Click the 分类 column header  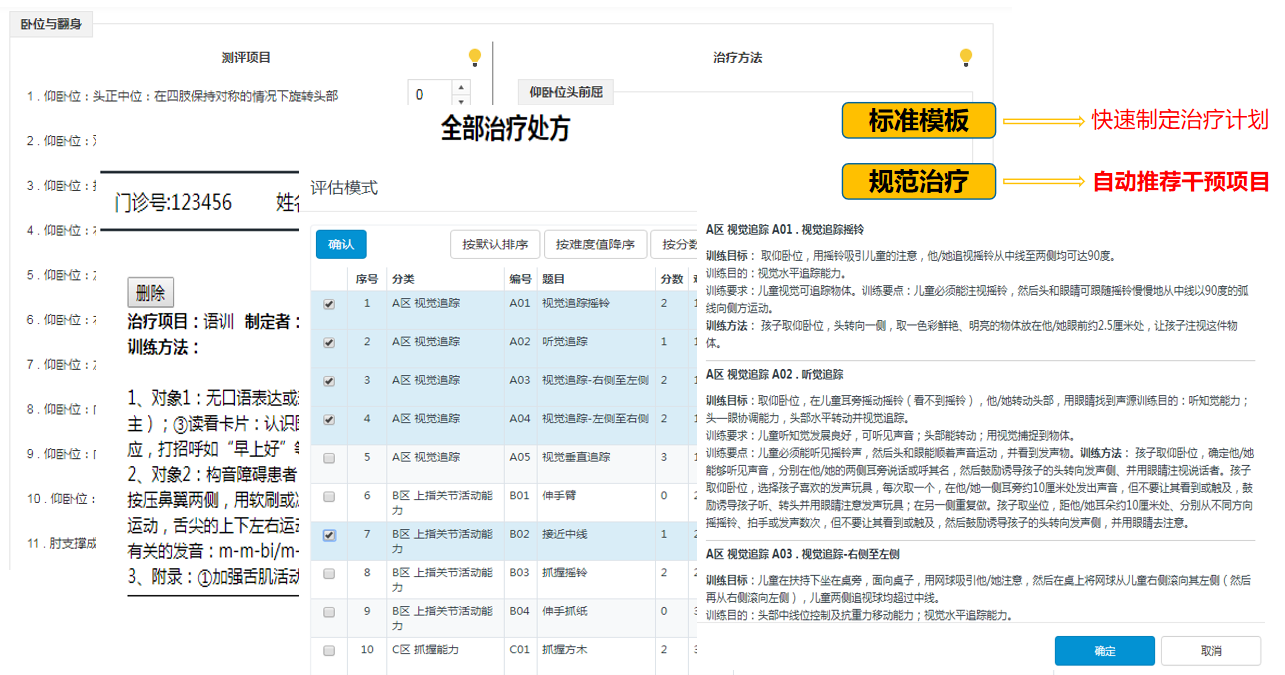click(x=445, y=279)
